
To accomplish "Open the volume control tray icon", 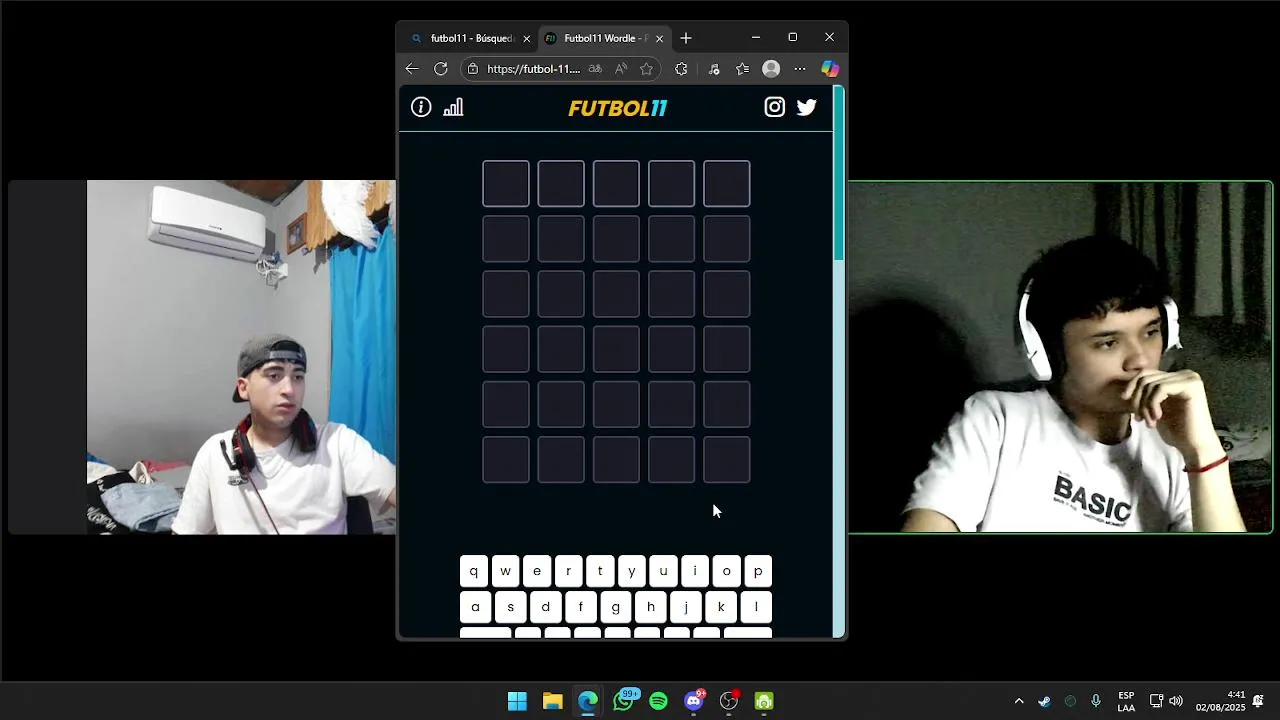I will pos(1176,701).
